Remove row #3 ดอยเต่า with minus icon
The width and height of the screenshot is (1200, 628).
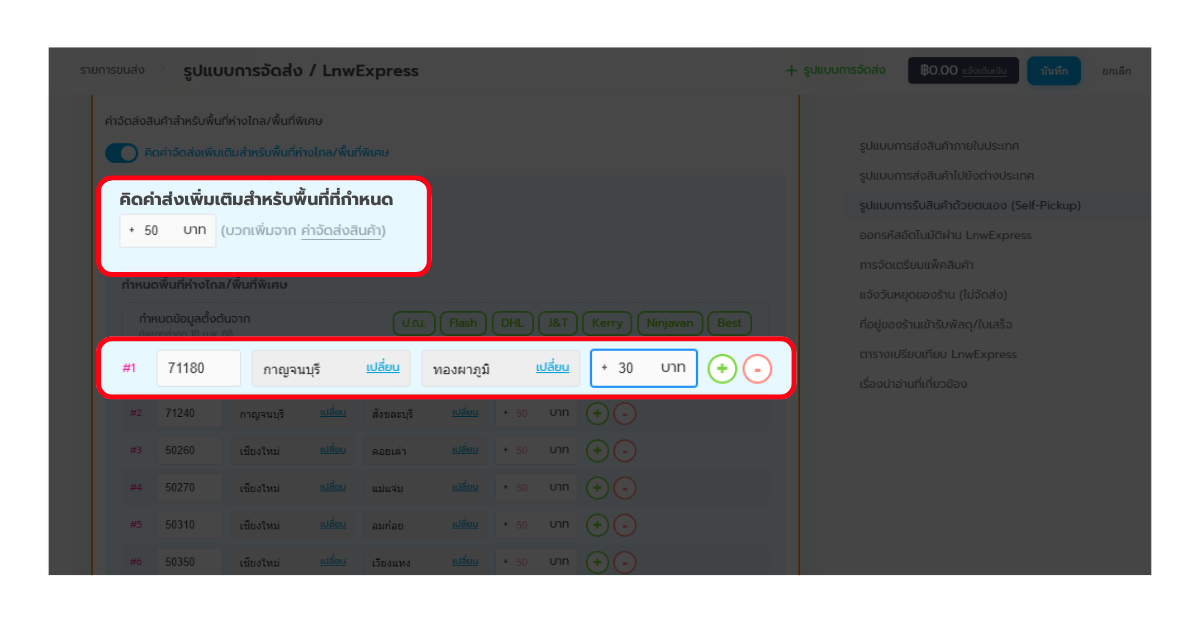click(624, 451)
